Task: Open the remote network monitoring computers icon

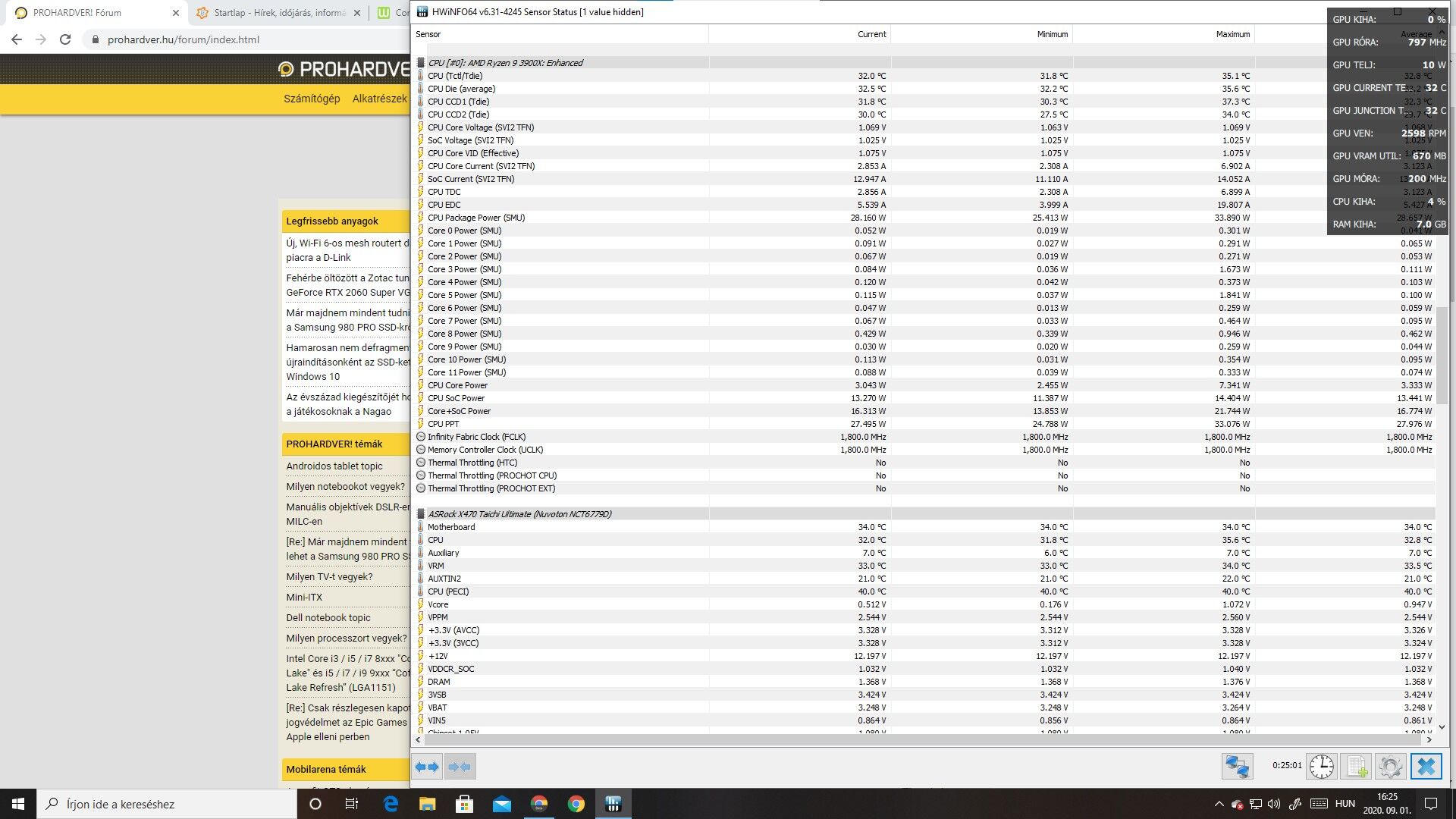Action: [1237, 767]
